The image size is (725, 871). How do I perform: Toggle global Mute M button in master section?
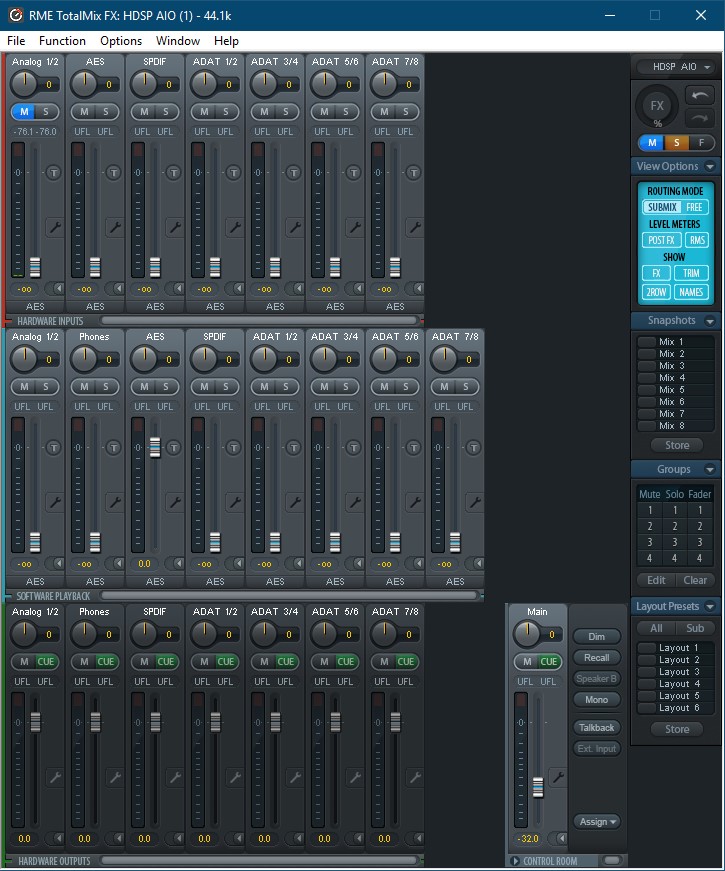click(x=652, y=143)
